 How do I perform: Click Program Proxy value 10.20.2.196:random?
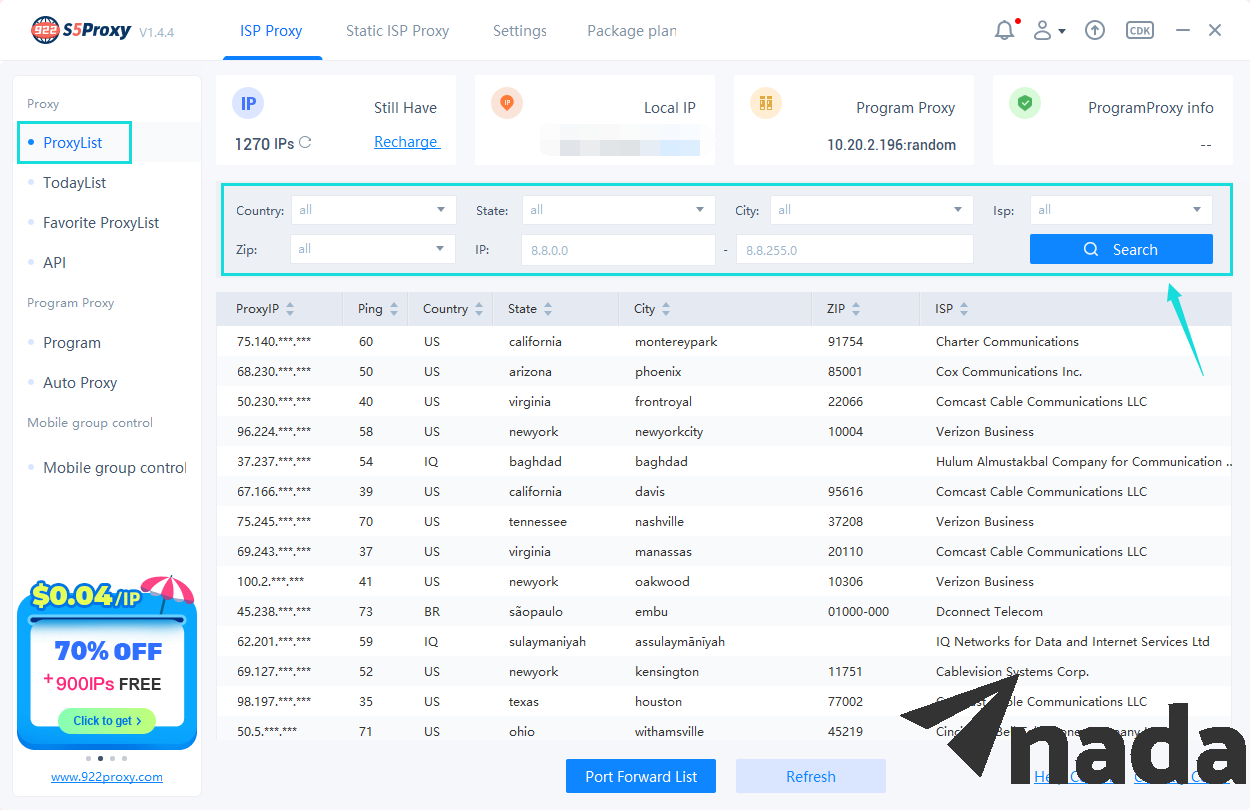(891, 145)
